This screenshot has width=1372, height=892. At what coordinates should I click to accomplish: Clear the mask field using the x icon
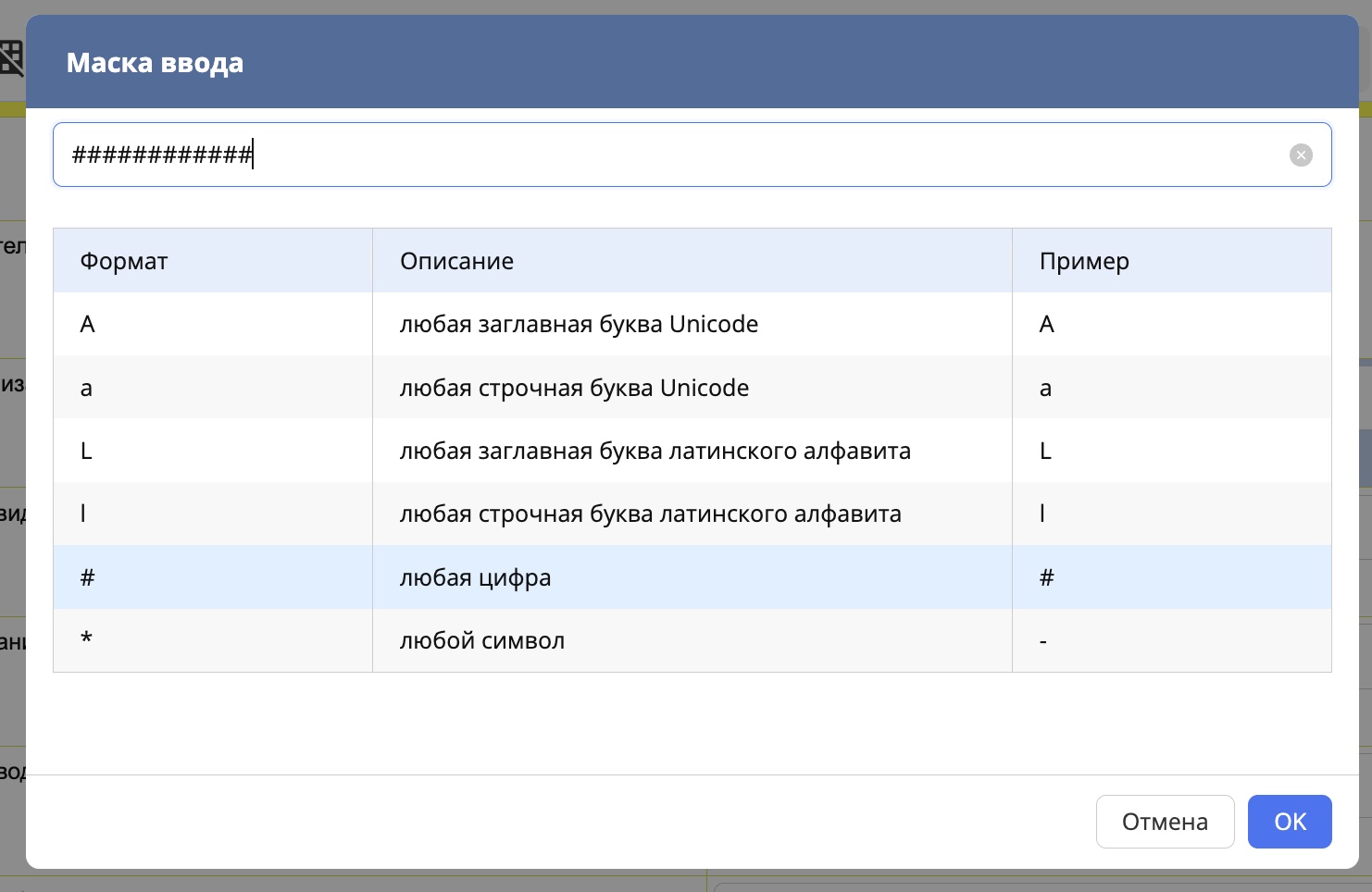(1301, 155)
